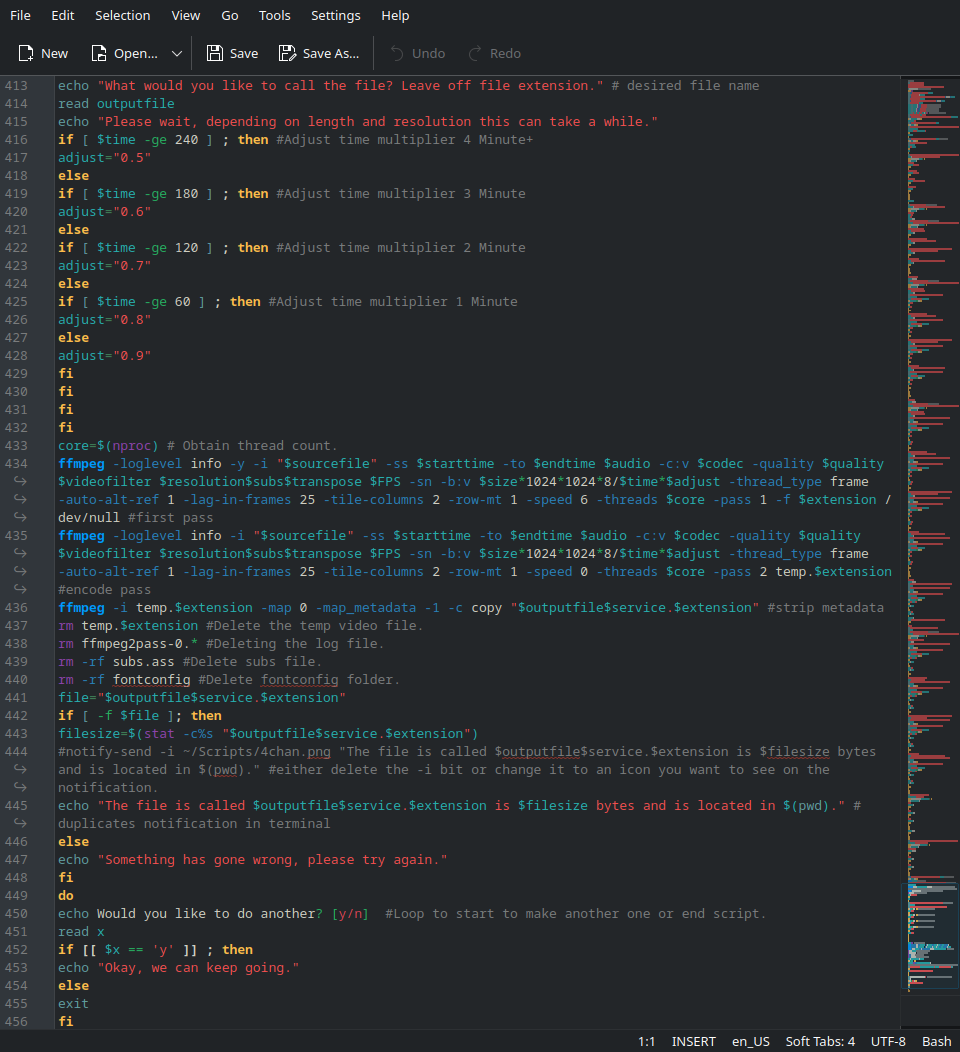The height and width of the screenshot is (1052, 960).
Task: Click 'adjust="0.9"' on line 528
Action: [x=104, y=356]
